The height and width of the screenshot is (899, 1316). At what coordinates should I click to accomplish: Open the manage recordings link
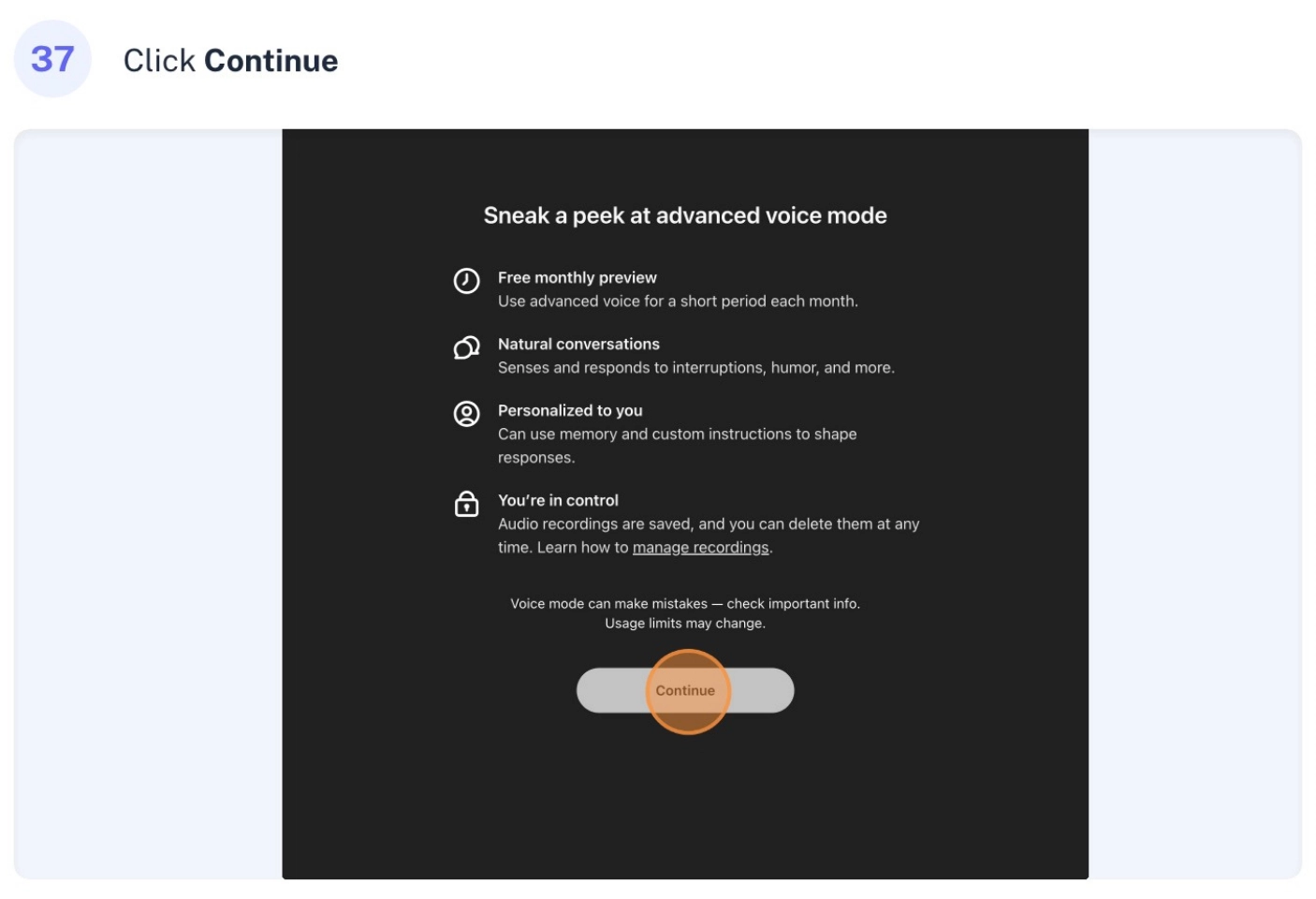tap(700, 547)
